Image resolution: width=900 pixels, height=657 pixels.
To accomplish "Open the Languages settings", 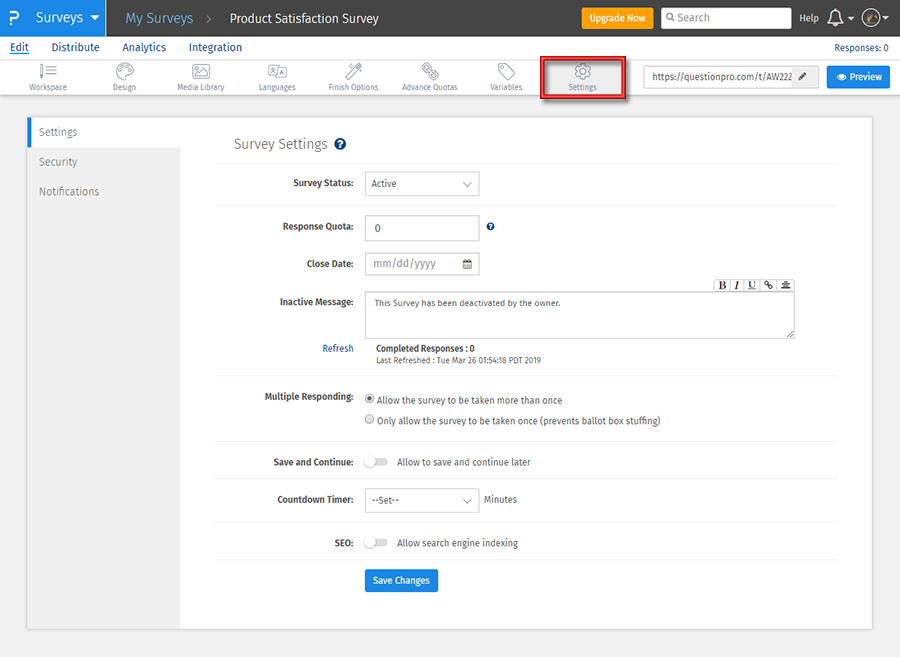I will click(x=277, y=77).
